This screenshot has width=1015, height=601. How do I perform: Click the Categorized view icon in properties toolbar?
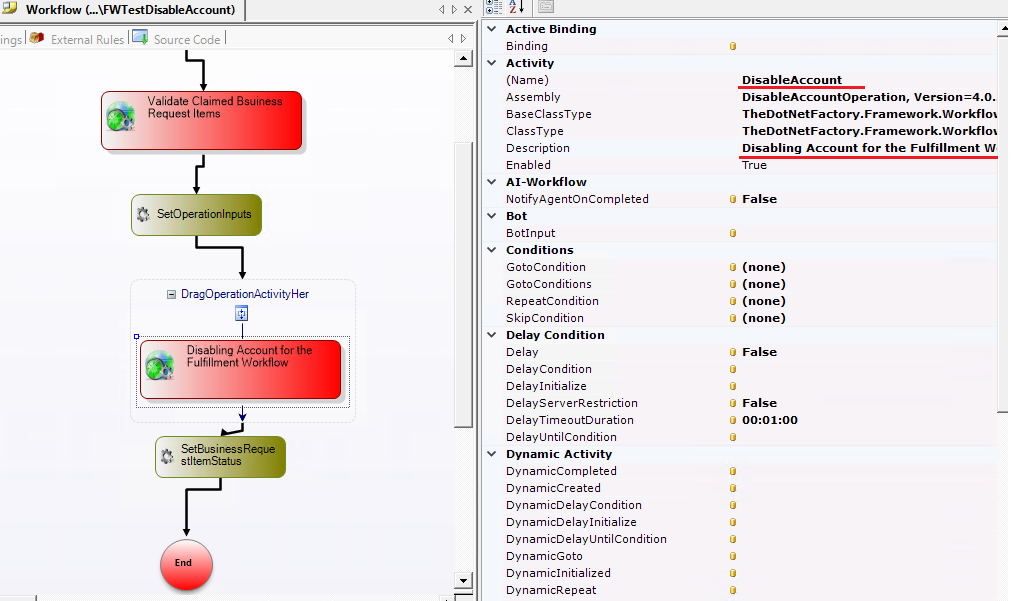tap(494, 6)
